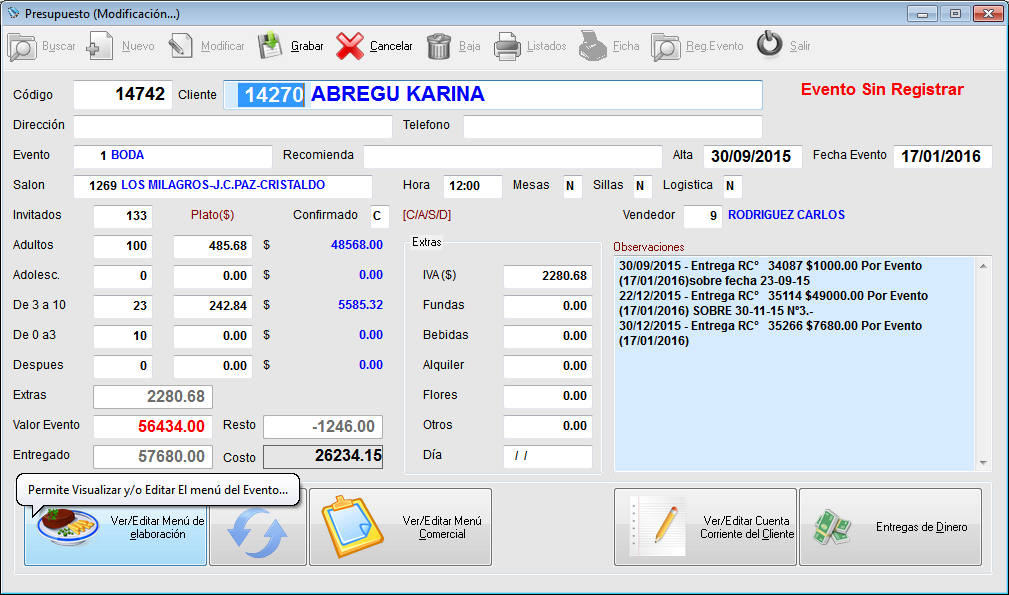Click the Evento field showing BODA
This screenshot has height=595, width=1009.
[x=172, y=156]
